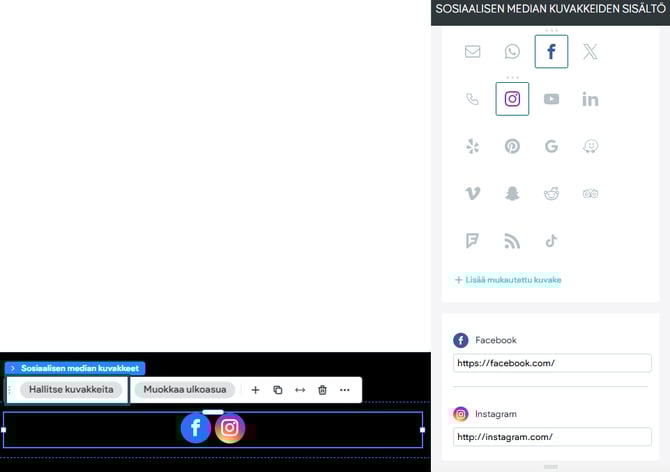Choose the Vimeo icon in the grid
670x472 pixels.
tap(473, 194)
